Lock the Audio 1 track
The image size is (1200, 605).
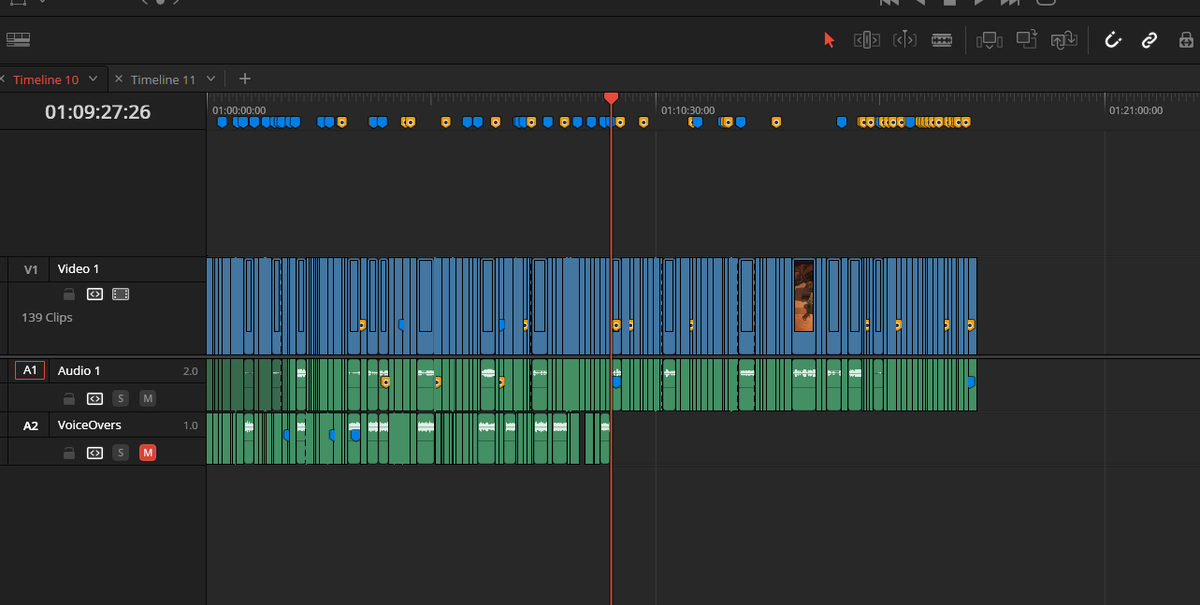coord(68,399)
